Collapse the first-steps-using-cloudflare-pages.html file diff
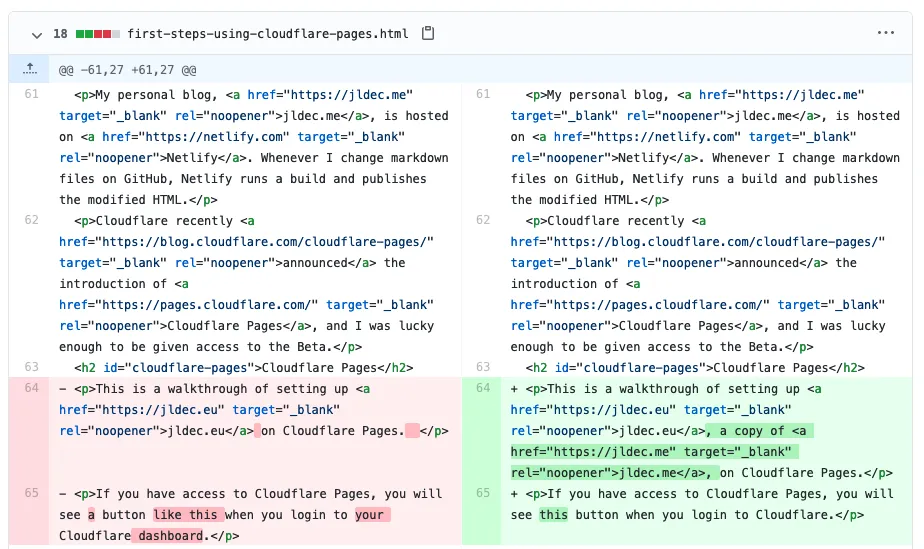The height and width of the screenshot is (549, 924). (x=37, y=35)
